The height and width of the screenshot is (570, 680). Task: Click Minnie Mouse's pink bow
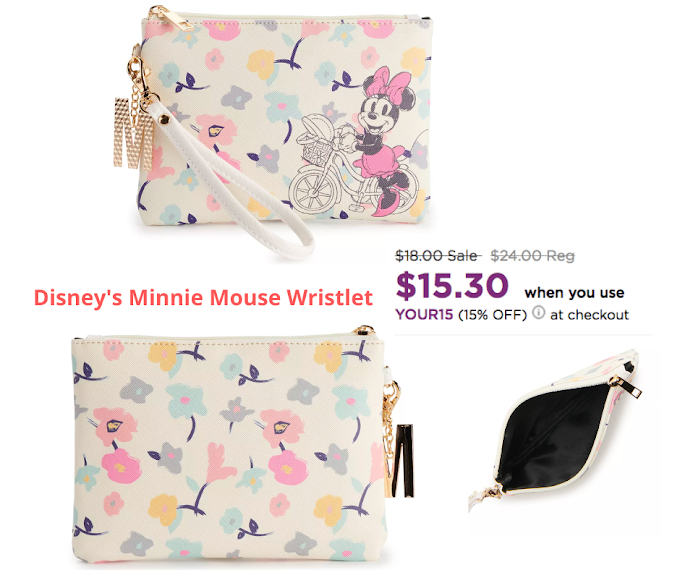[389, 83]
